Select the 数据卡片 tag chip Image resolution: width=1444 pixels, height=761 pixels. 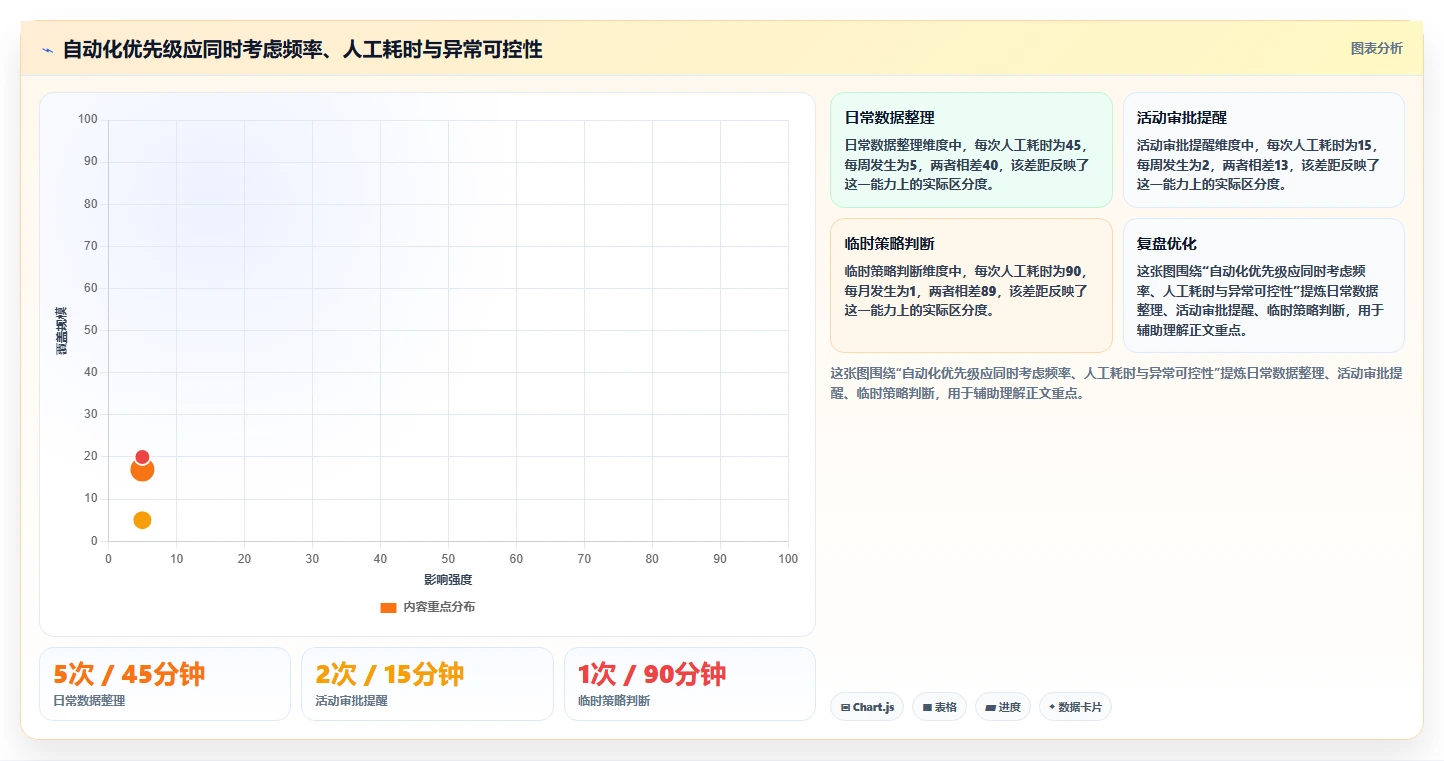pyautogui.click(x=1075, y=707)
